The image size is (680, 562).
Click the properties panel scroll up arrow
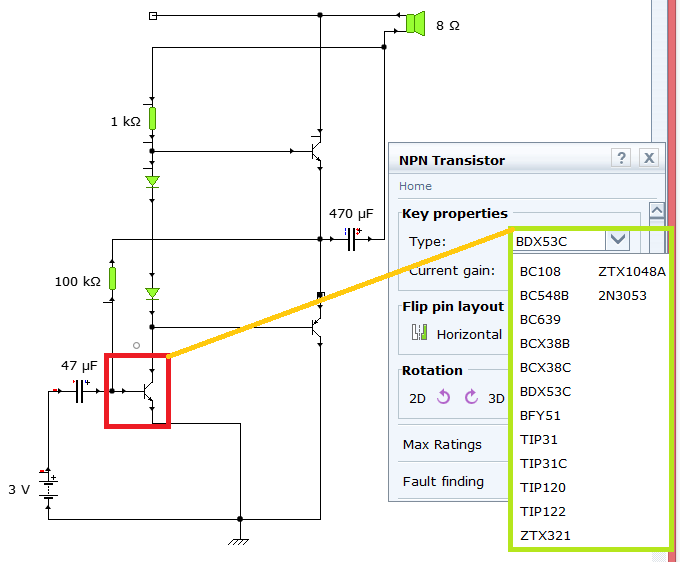(657, 210)
